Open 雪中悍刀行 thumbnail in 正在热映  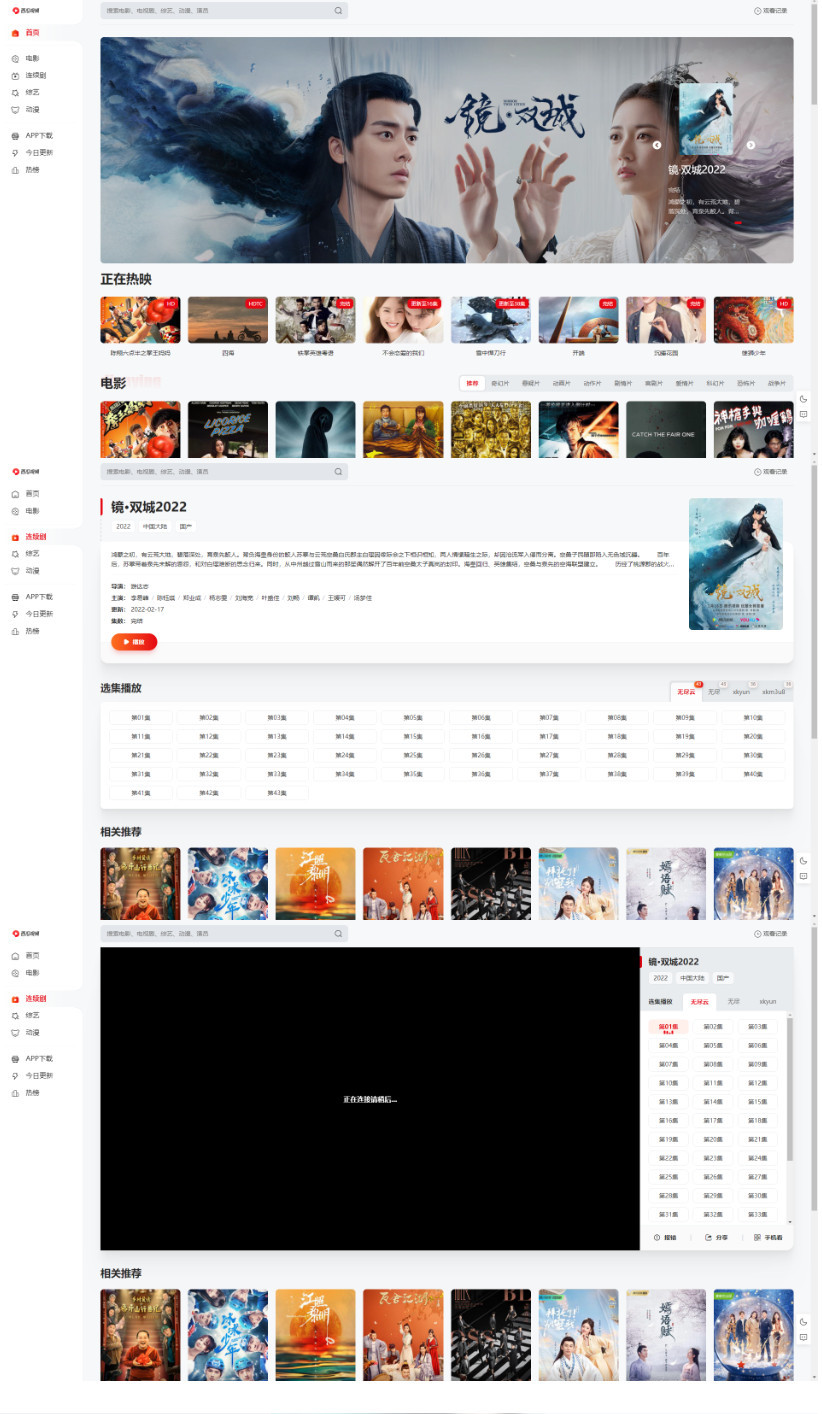click(490, 320)
